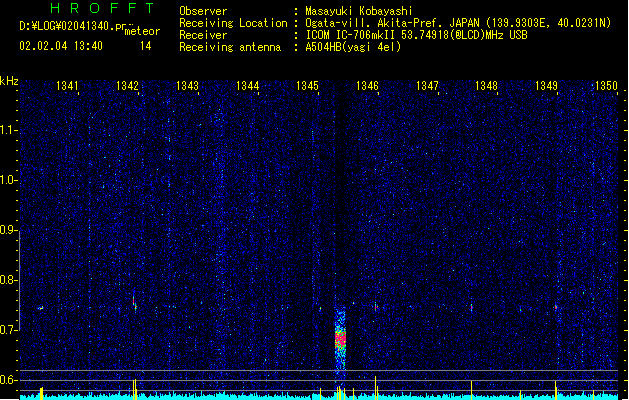This screenshot has height=400, width=629.
Task: Click the 1344 time axis marker
Action: (x=248, y=86)
